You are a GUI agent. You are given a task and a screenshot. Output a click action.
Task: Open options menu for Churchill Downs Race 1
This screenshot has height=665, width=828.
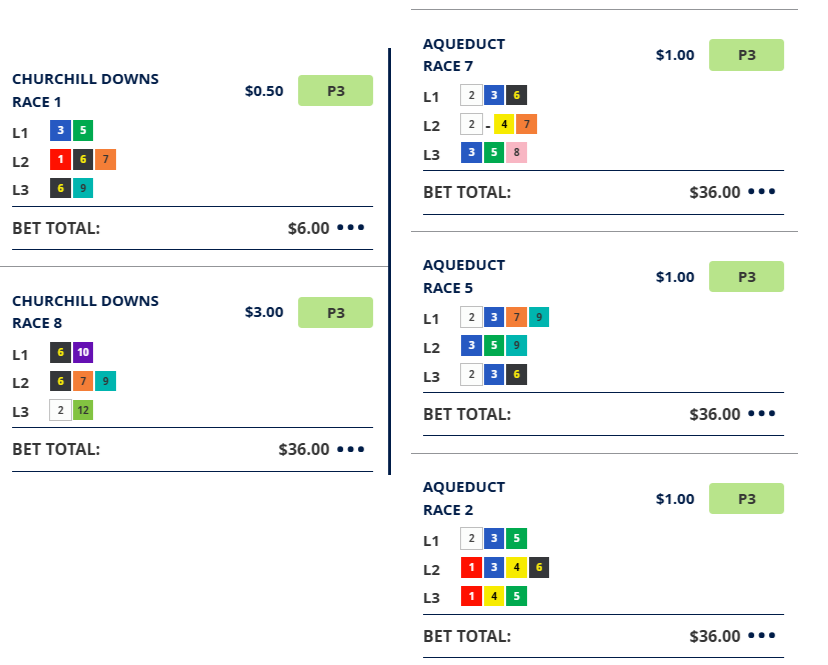click(x=351, y=228)
